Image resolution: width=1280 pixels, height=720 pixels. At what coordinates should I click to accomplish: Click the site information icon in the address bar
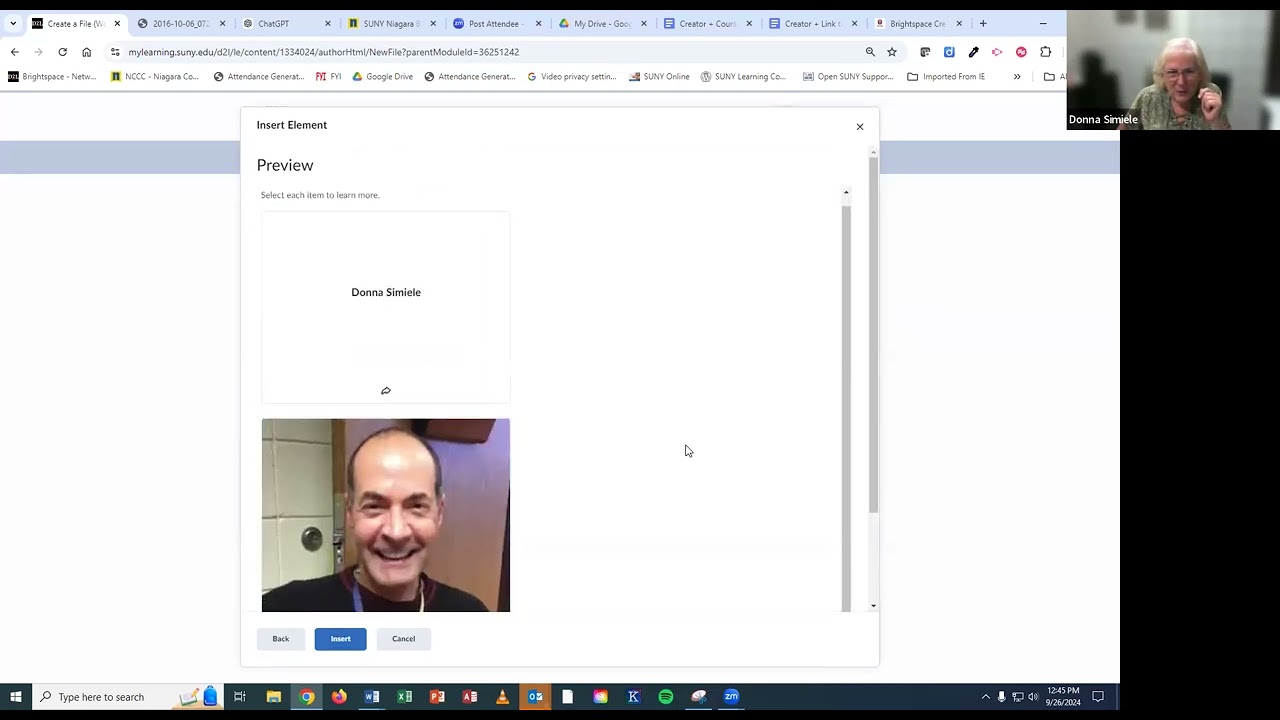click(x=115, y=52)
